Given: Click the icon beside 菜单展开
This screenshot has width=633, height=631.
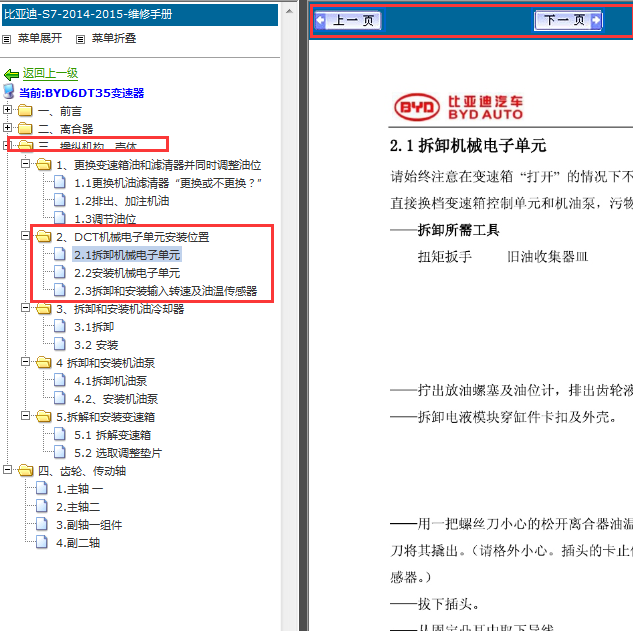Looking at the screenshot, I should [6, 39].
